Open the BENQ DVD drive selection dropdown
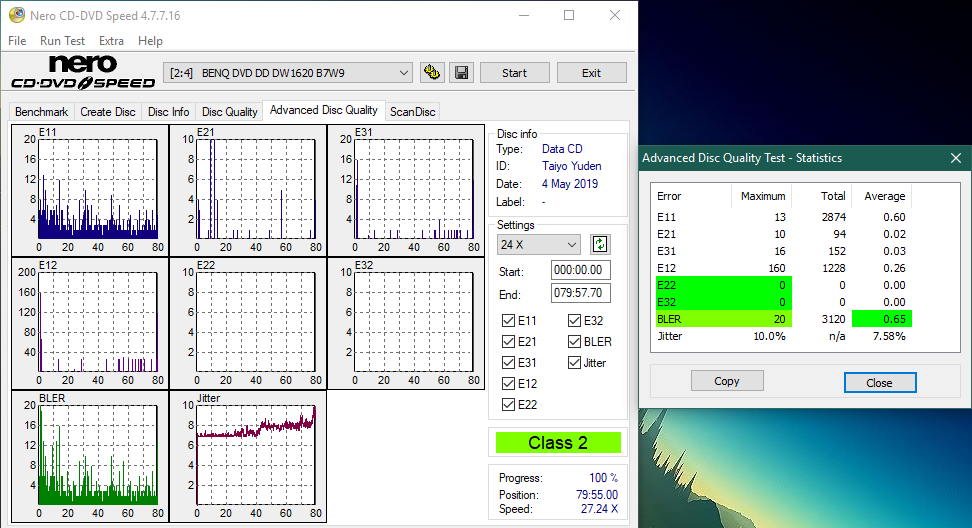972x528 pixels. [x=288, y=73]
